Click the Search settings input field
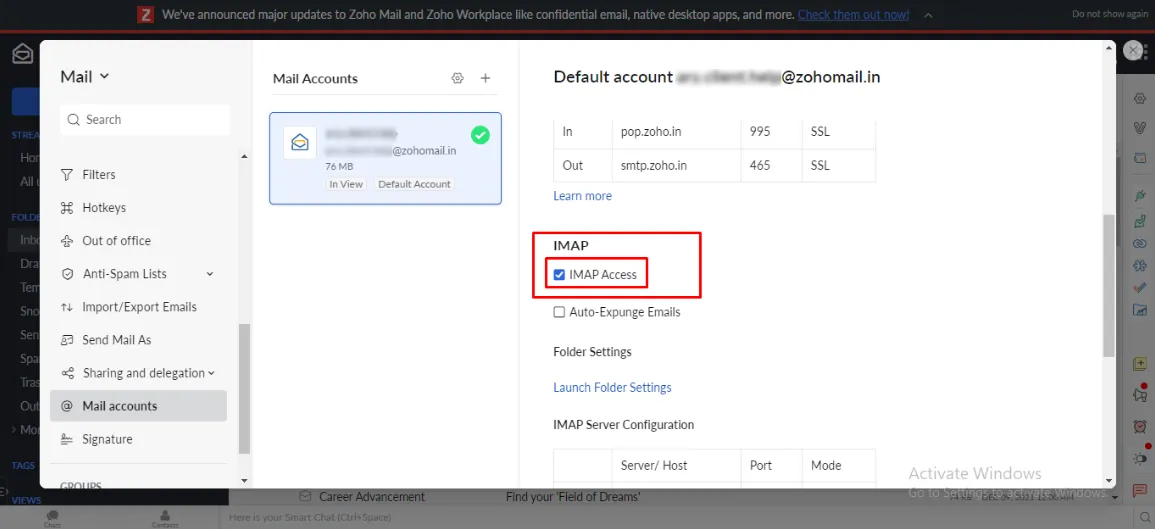 145,120
